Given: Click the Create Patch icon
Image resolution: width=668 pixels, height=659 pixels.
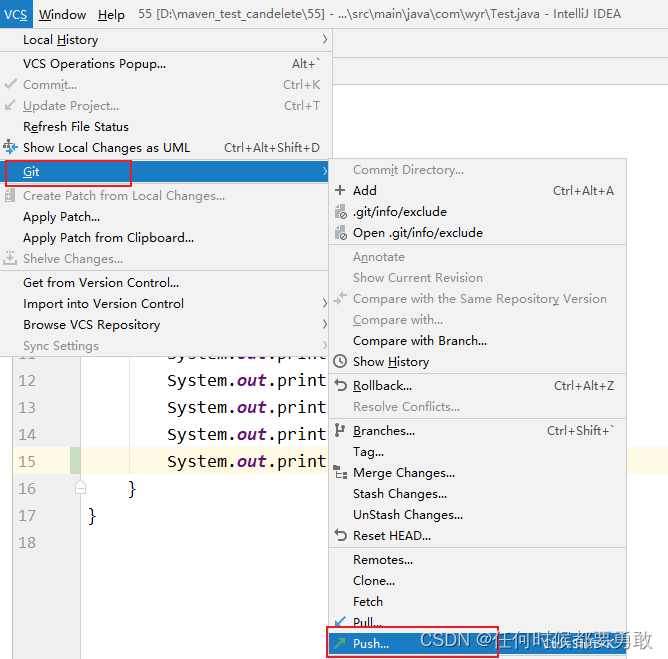Looking at the screenshot, I should [10, 196].
